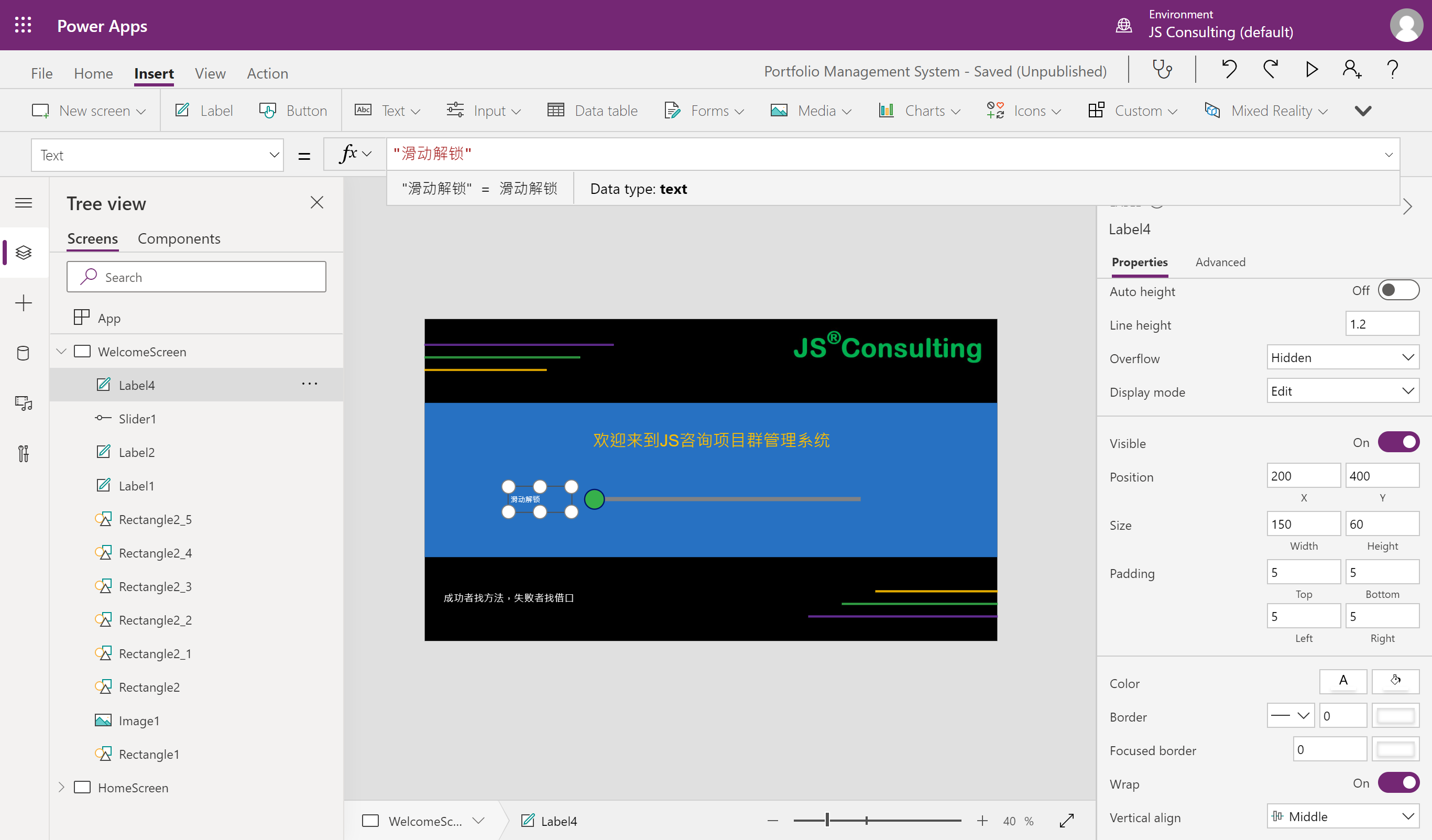Image resolution: width=1432 pixels, height=840 pixels.
Task: Toggle Auto height switch
Action: (1398, 290)
